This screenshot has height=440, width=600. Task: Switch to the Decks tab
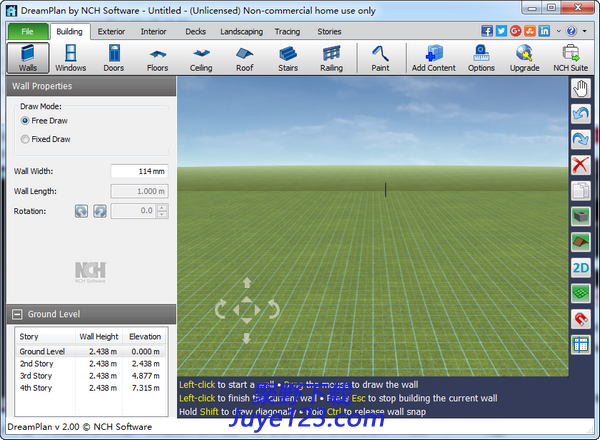click(x=196, y=32)
